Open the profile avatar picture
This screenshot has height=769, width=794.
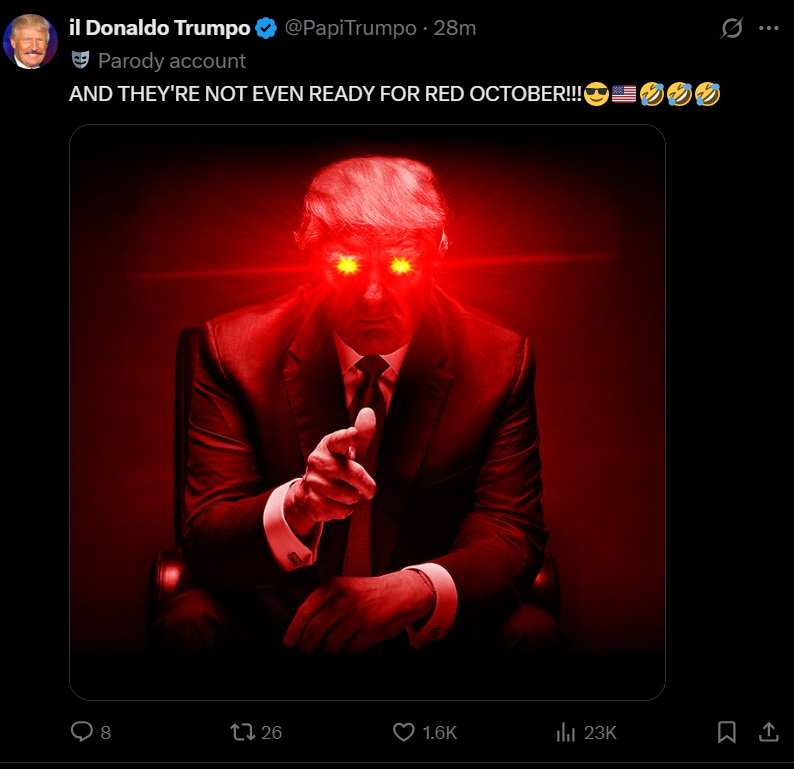[x=30, y=42]
